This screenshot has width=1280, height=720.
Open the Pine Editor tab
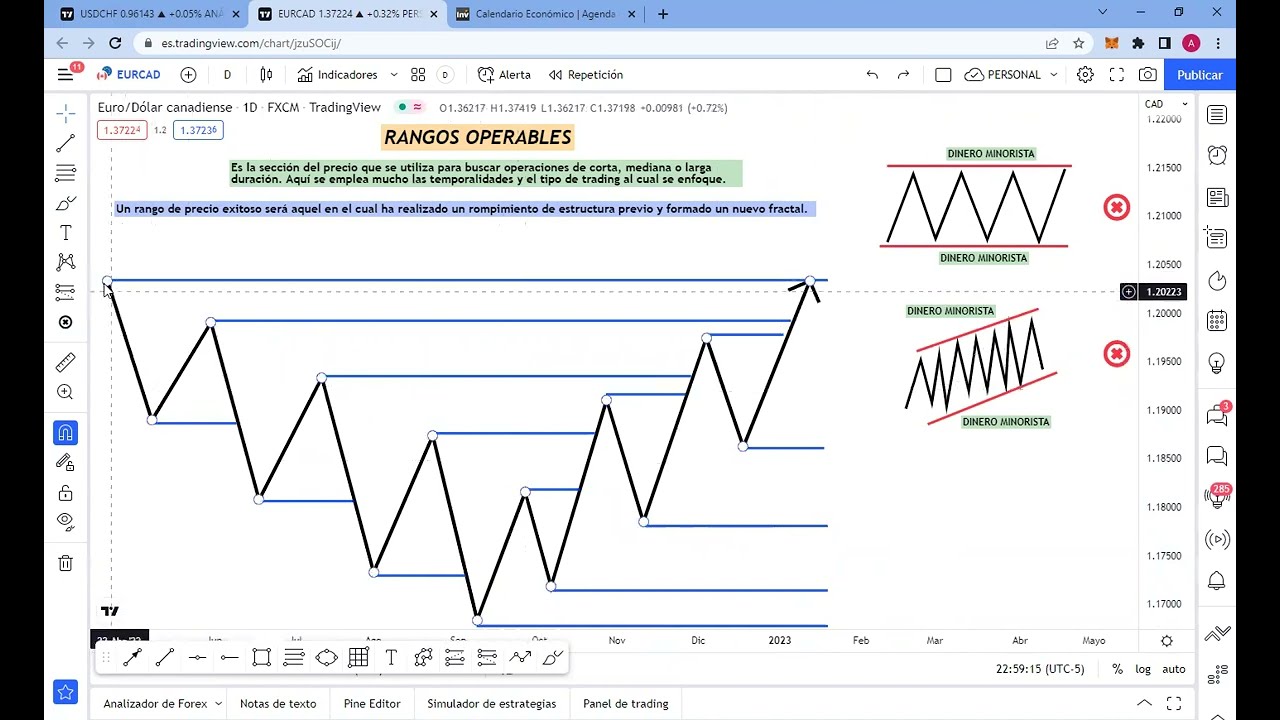(372, 704)
